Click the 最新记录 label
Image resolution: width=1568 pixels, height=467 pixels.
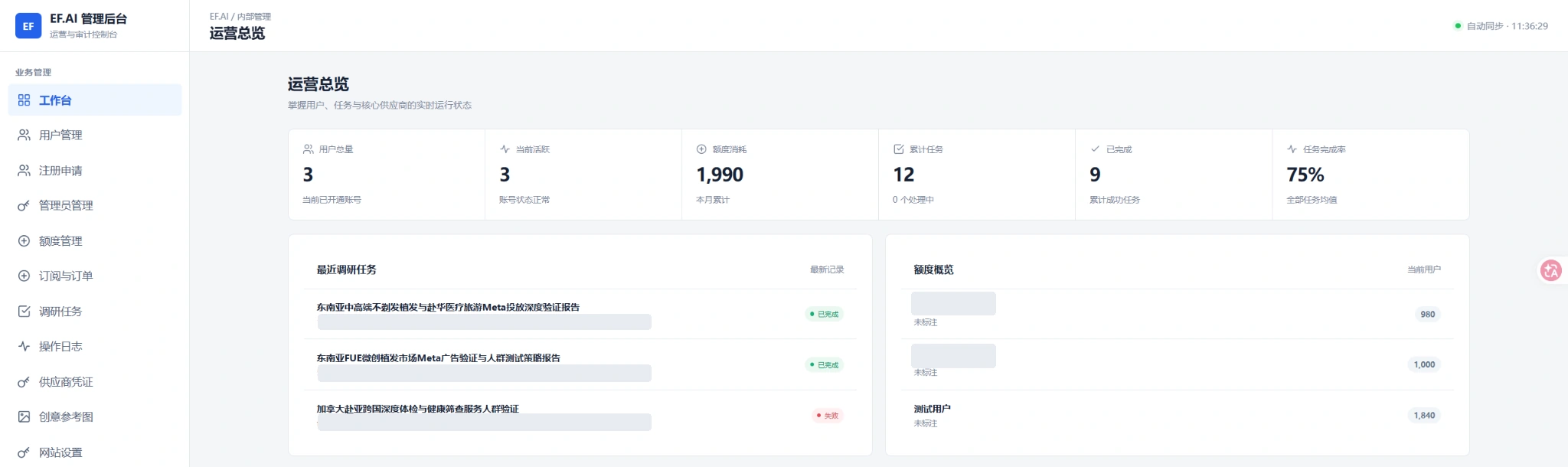point(827,269)
